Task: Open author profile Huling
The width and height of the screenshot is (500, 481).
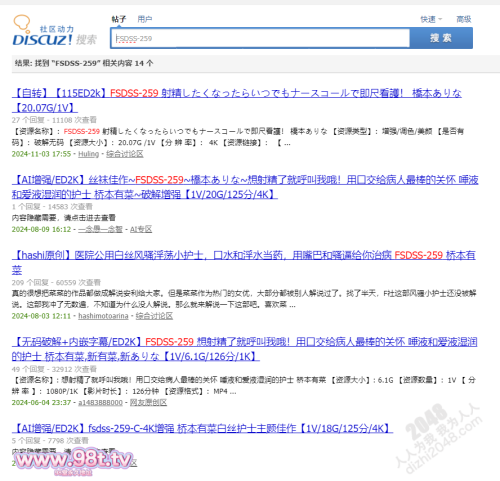Action: coord(88,154)
